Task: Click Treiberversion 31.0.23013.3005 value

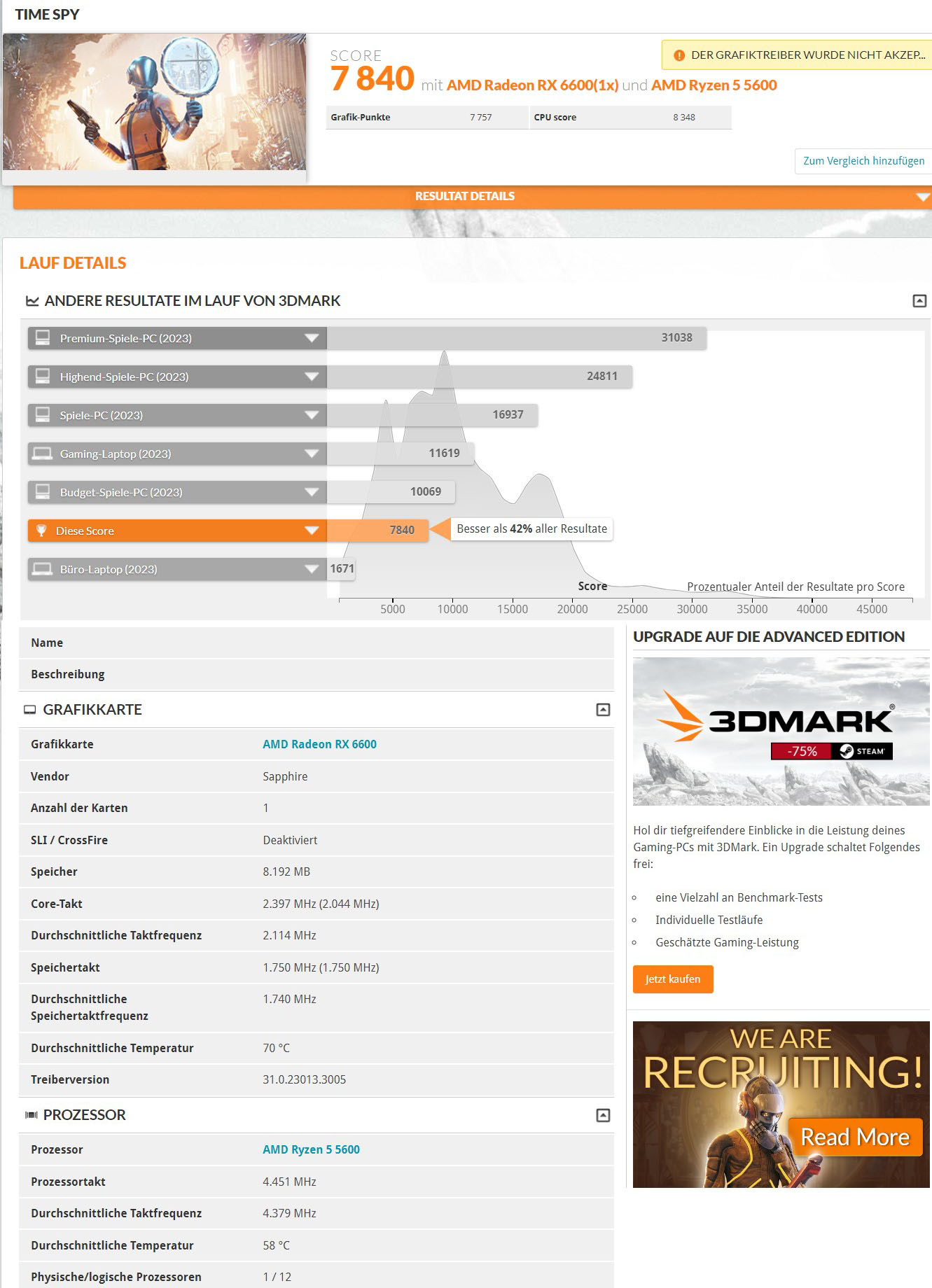Action: (x=304, y=1079)
